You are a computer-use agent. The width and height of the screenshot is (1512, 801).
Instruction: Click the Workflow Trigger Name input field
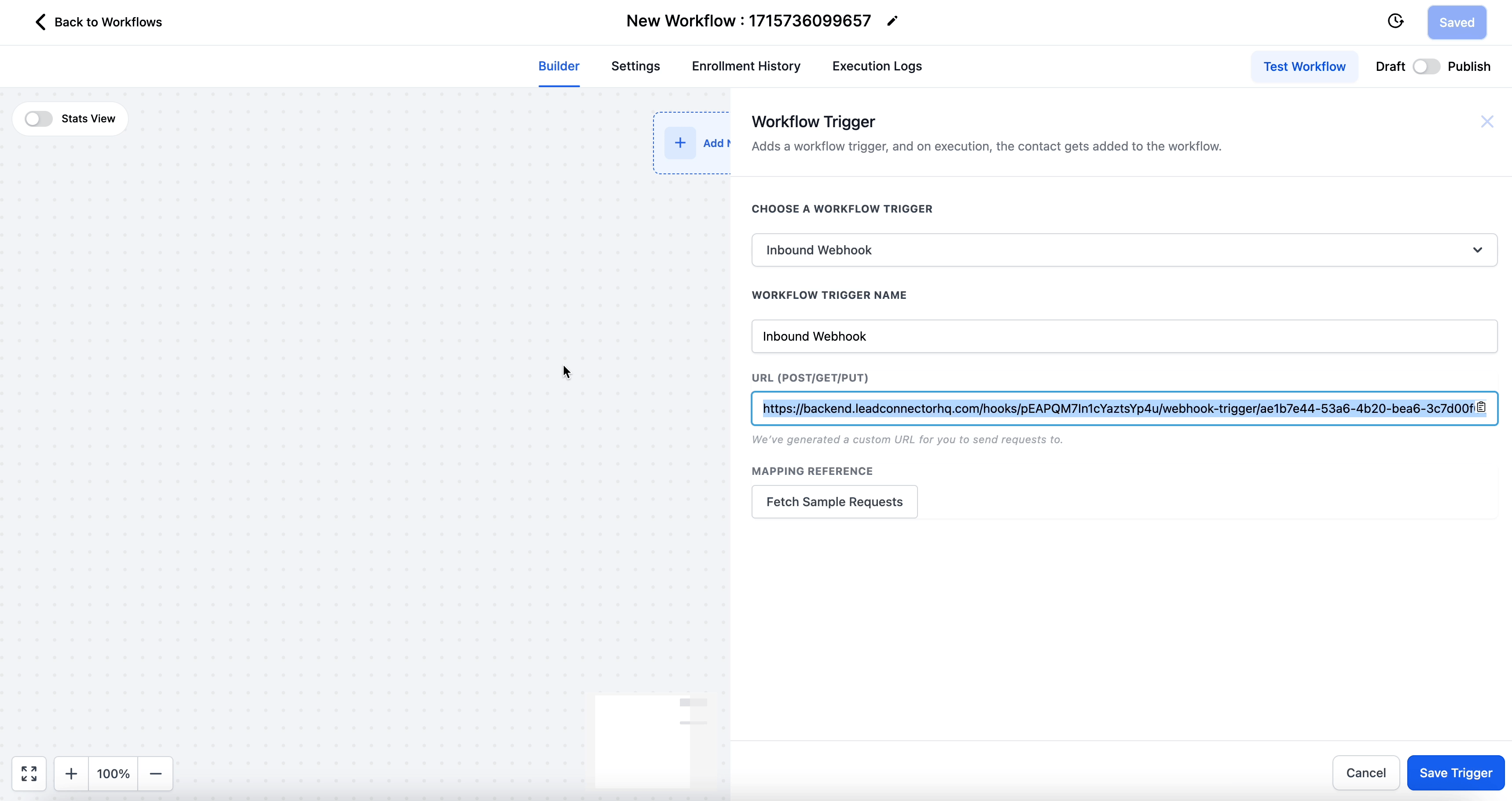coord(1124,336)
